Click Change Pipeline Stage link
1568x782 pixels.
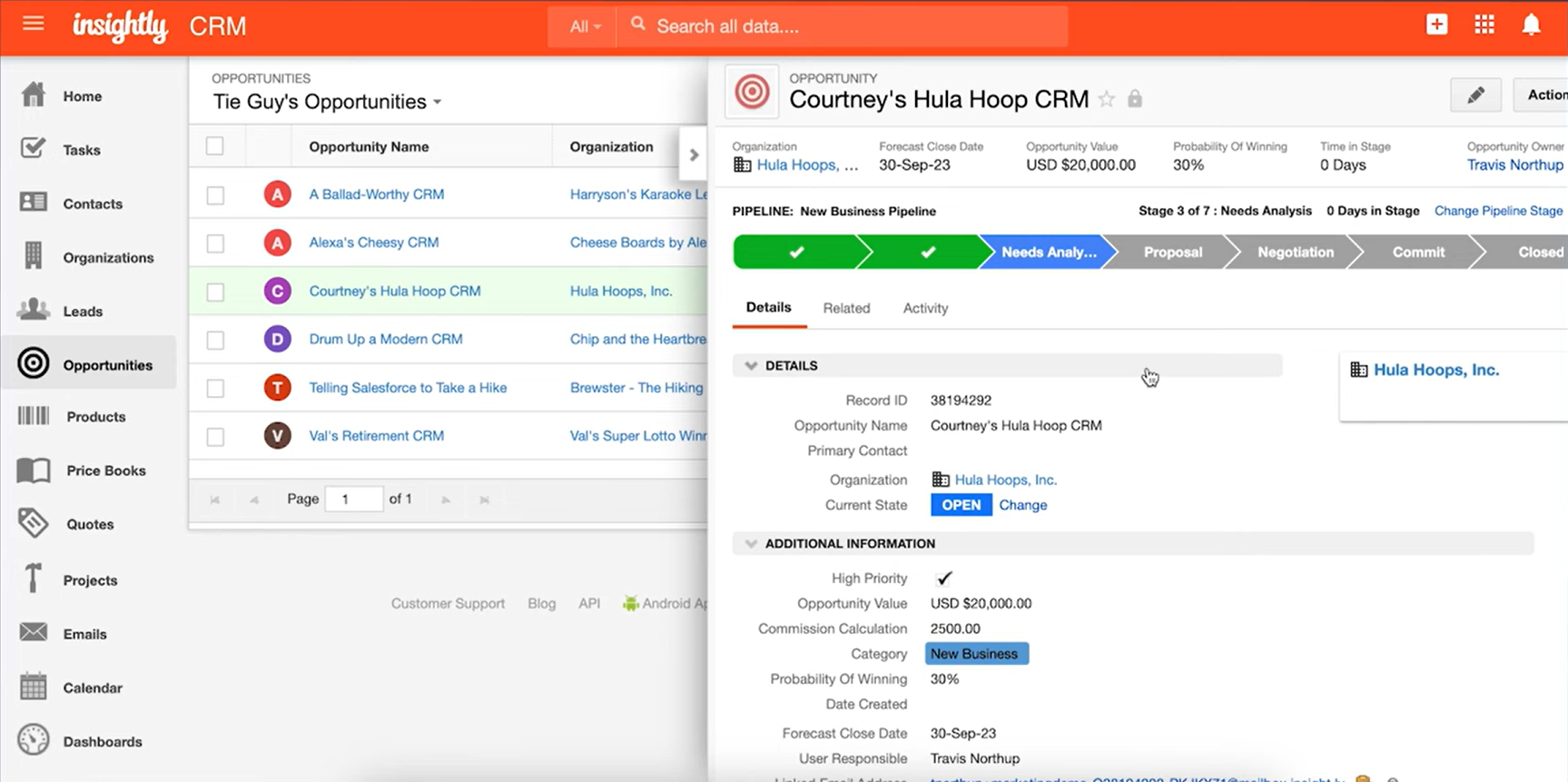point(1498,211)
